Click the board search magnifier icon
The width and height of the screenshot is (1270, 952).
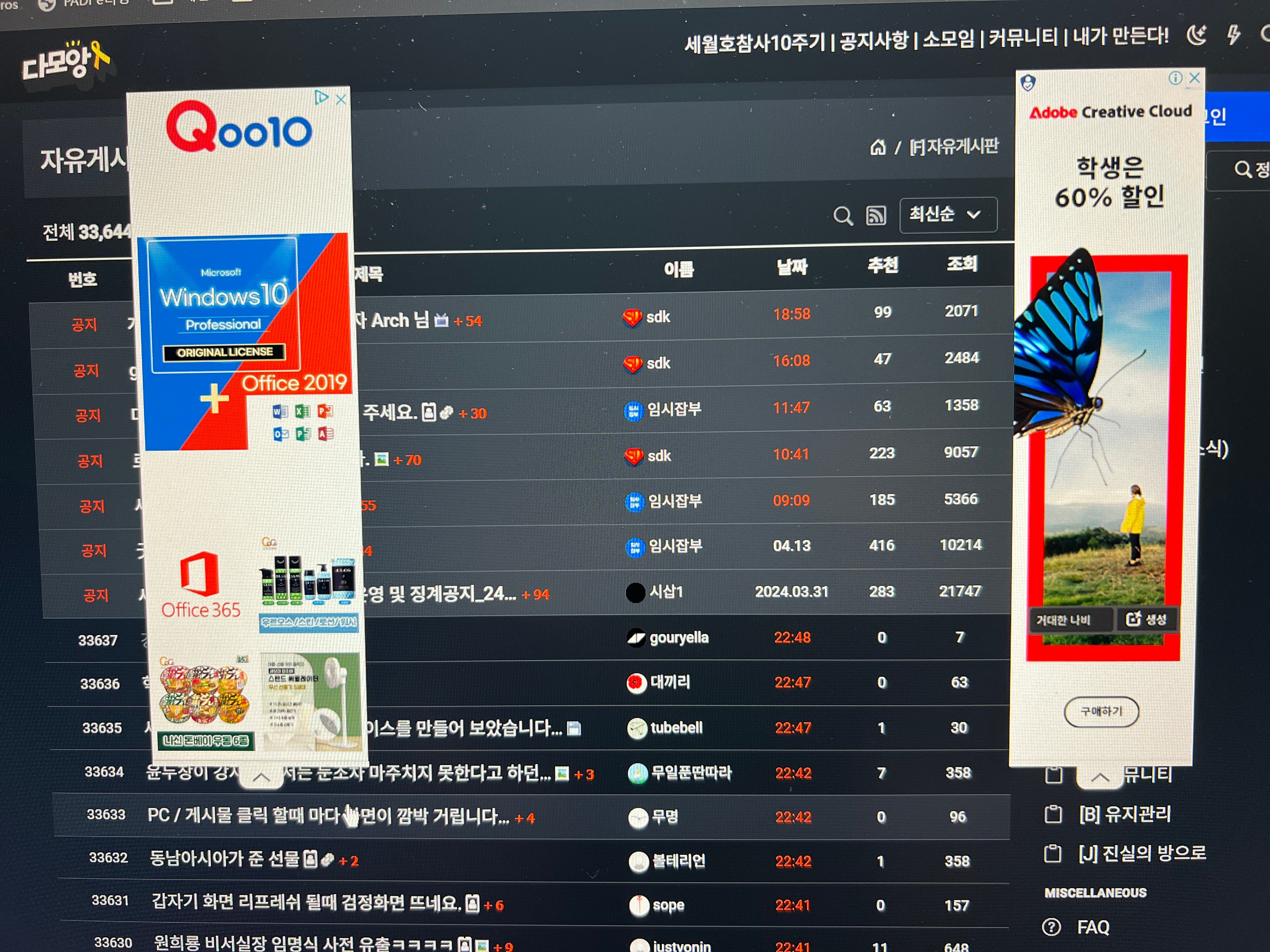[x=843, y=216]
